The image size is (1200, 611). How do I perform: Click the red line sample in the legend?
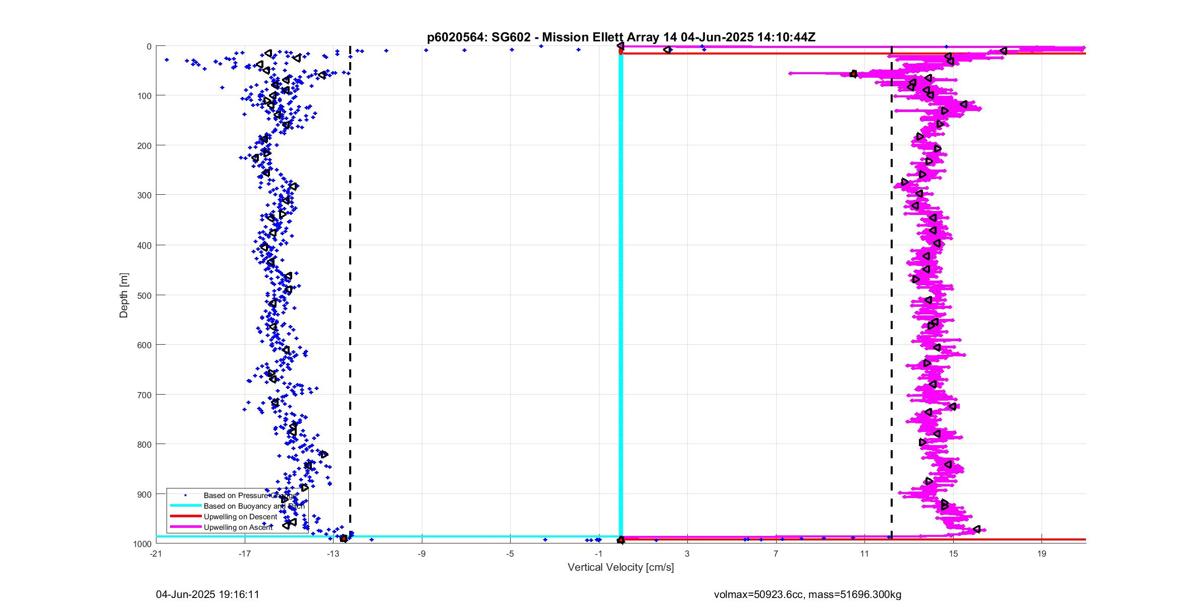pyautogui.click(x=184, y=517)
